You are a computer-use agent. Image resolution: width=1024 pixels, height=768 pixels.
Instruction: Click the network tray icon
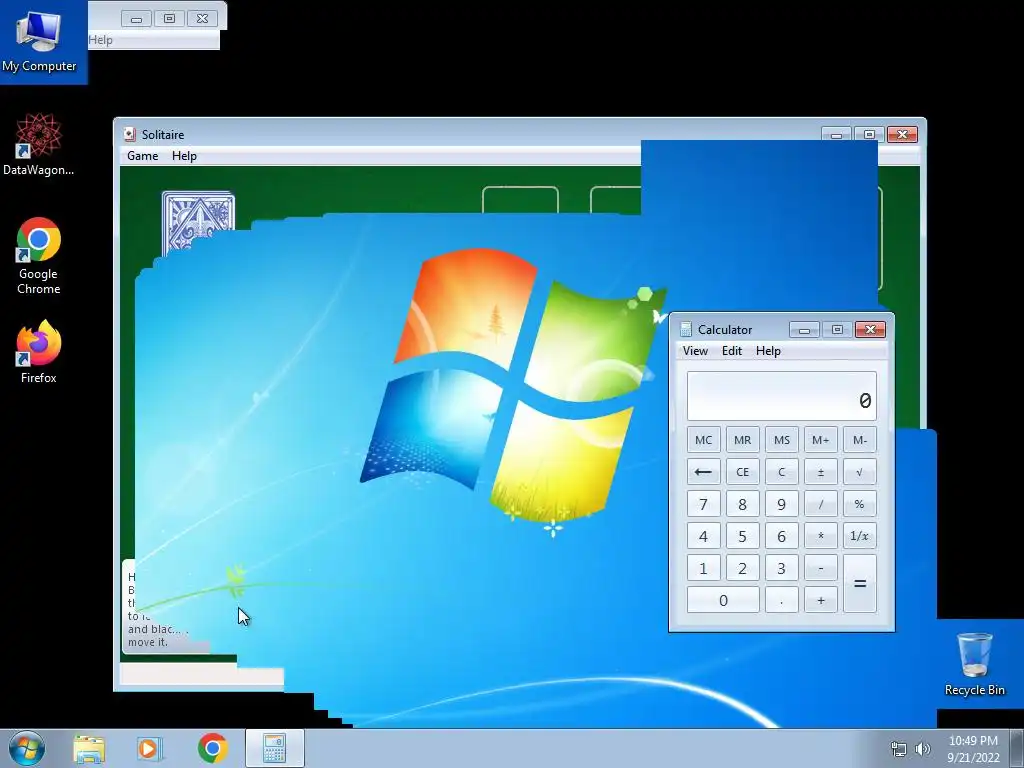click(899, 749)
